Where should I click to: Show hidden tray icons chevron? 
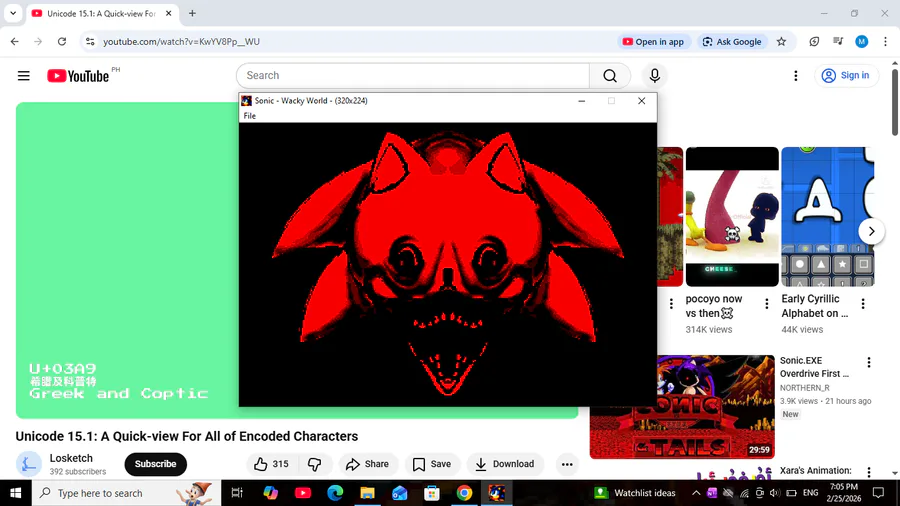(696, 493)
